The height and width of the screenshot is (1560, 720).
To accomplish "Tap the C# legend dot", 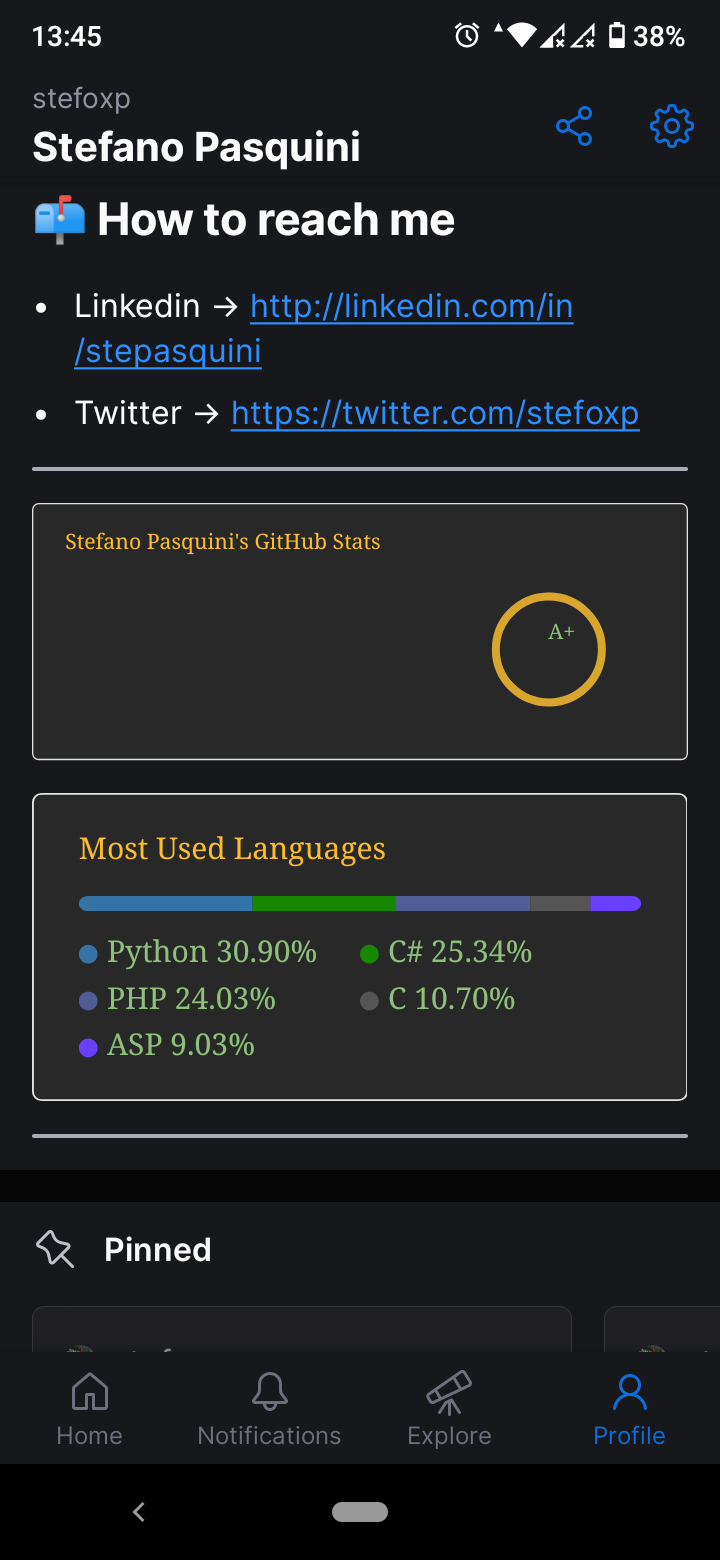I will [x=368, y=953].
